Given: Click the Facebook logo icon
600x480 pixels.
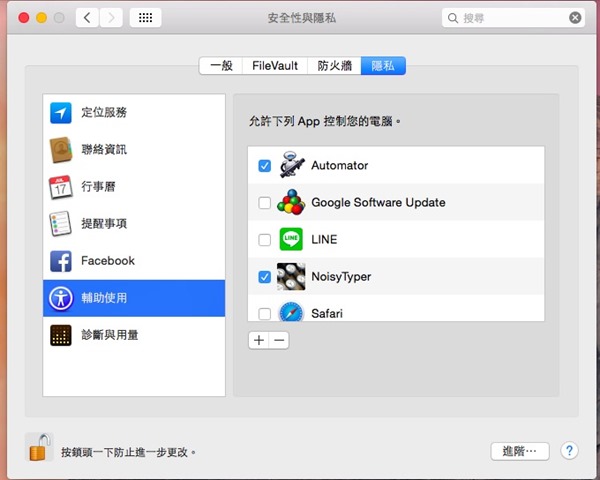Looking at the screenshot, I should 60,261.
